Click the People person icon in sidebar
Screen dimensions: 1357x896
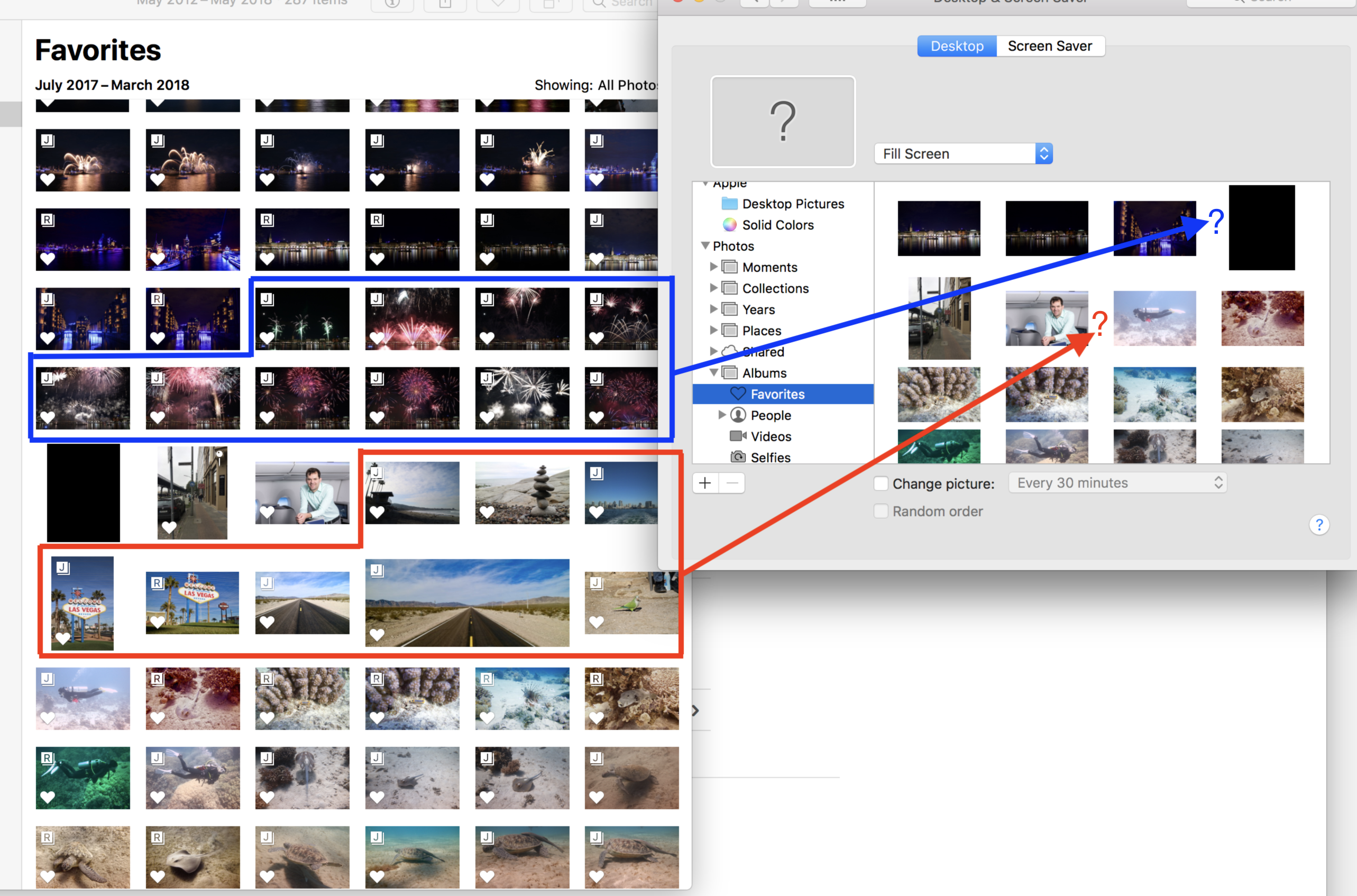tap(738, 415)
